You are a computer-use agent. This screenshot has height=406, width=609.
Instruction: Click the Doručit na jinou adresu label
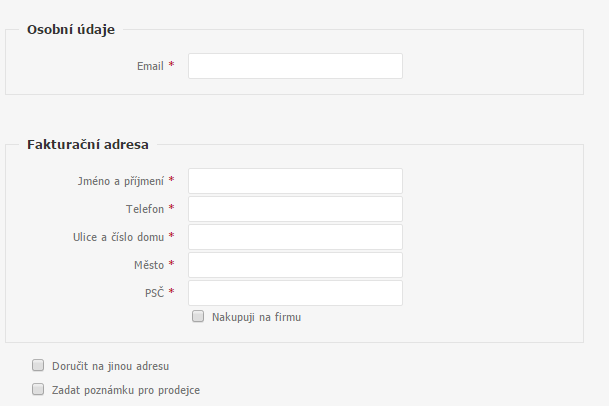pos(110,366)
